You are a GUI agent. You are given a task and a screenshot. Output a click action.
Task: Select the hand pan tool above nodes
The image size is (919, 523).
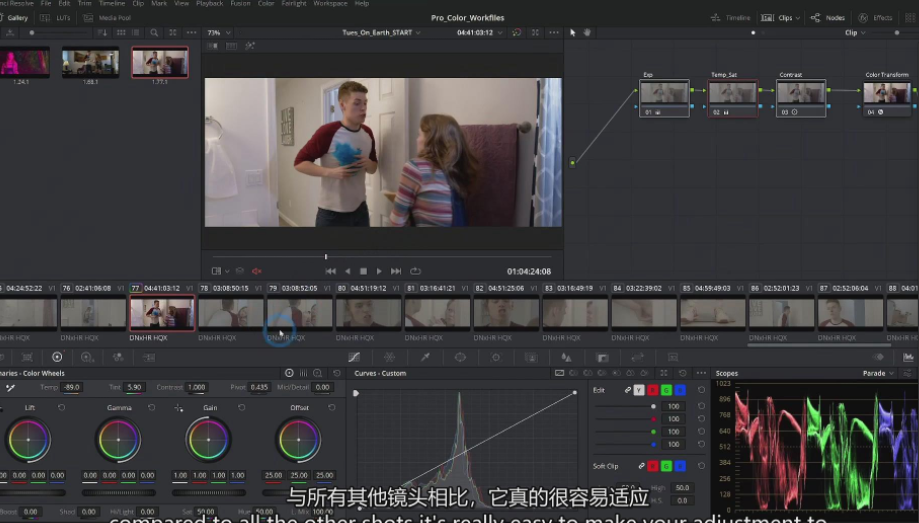(x=587, y=33)
